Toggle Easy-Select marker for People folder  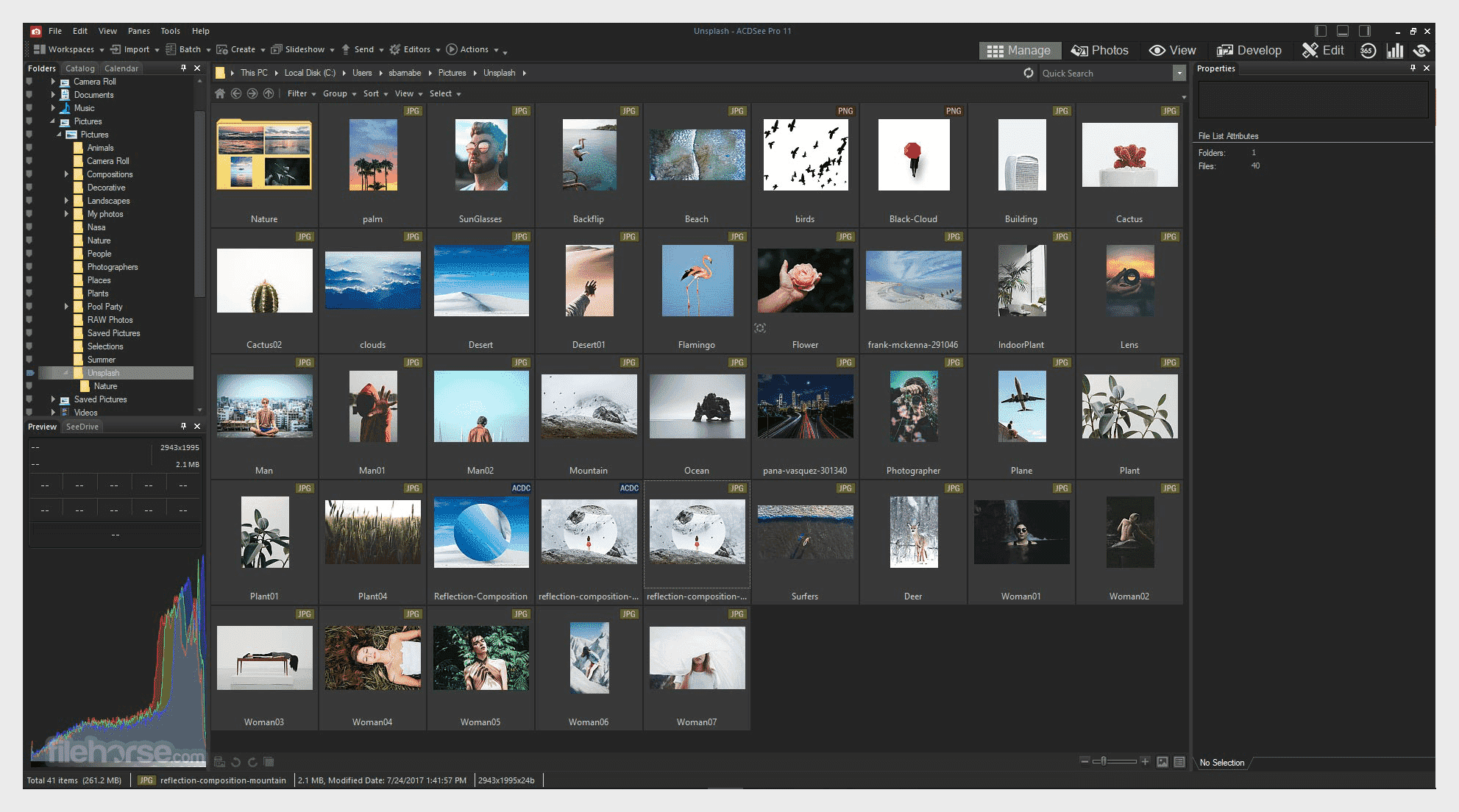click(x=29, y=254)
